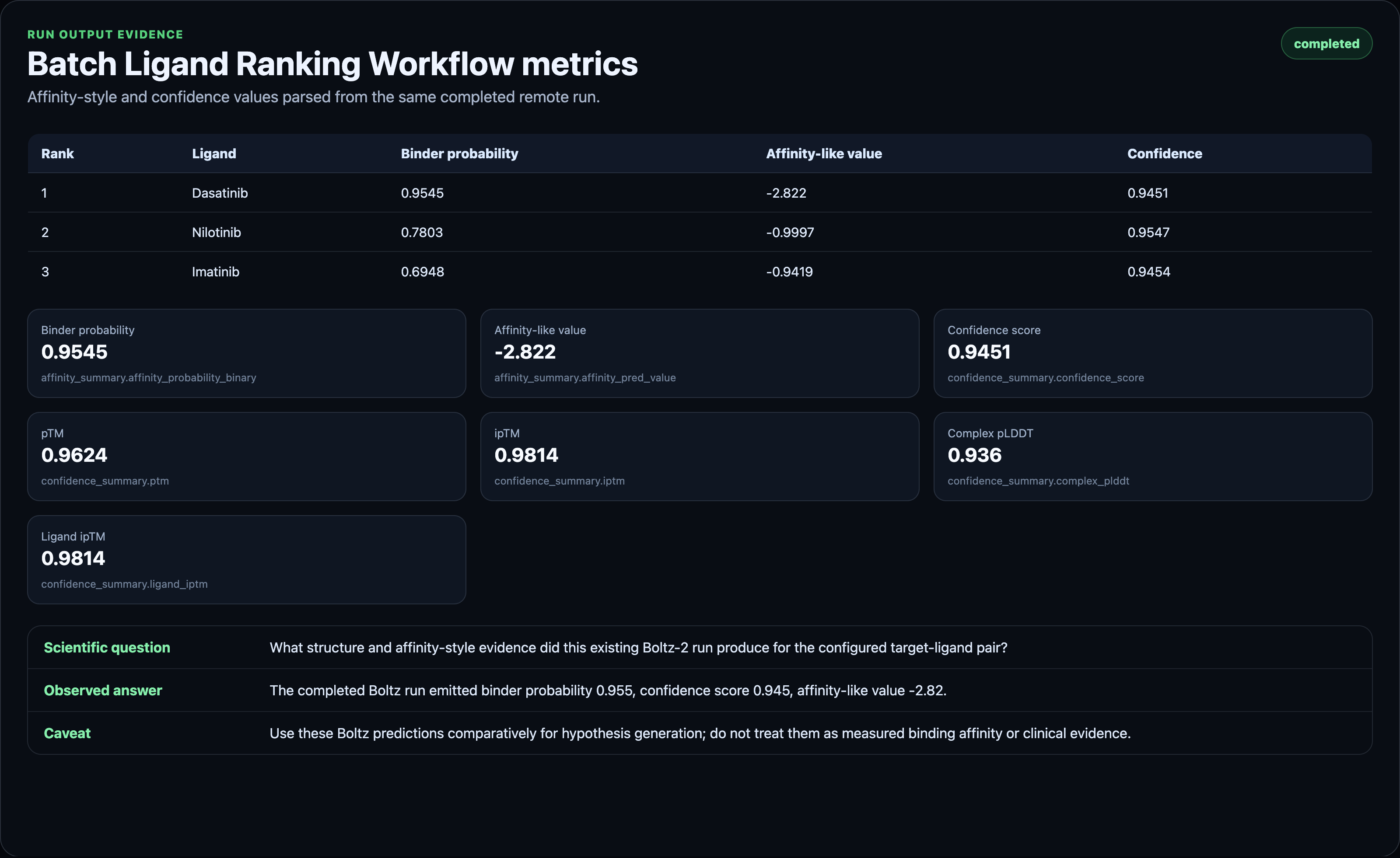Select rank 3 cell in table
1400x858 pixels.
click(45, 272)
